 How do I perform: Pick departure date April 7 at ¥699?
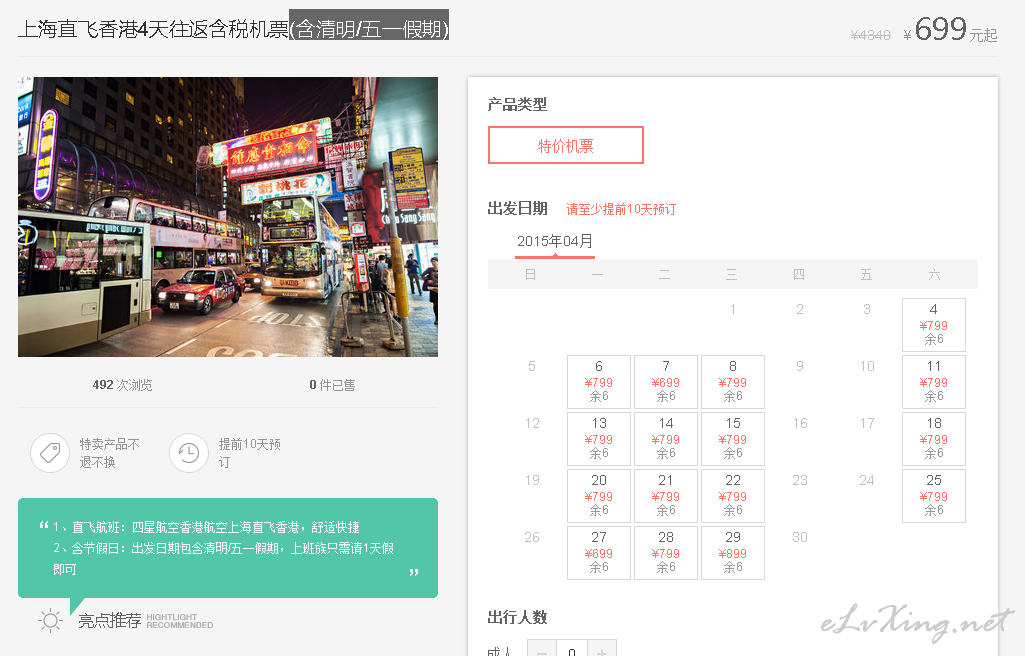(x=665, y=382)
